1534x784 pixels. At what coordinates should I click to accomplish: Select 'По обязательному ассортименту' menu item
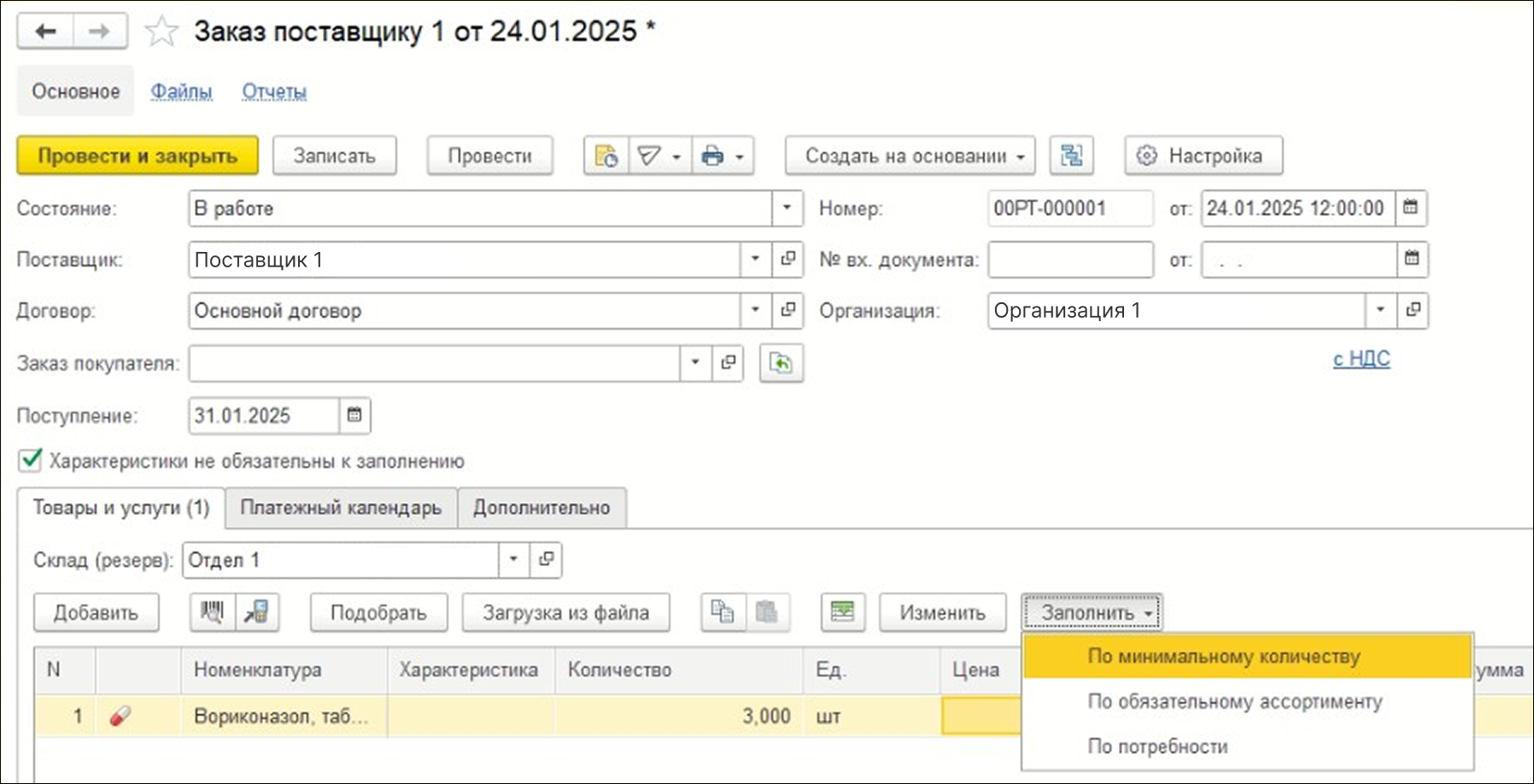1234,702
